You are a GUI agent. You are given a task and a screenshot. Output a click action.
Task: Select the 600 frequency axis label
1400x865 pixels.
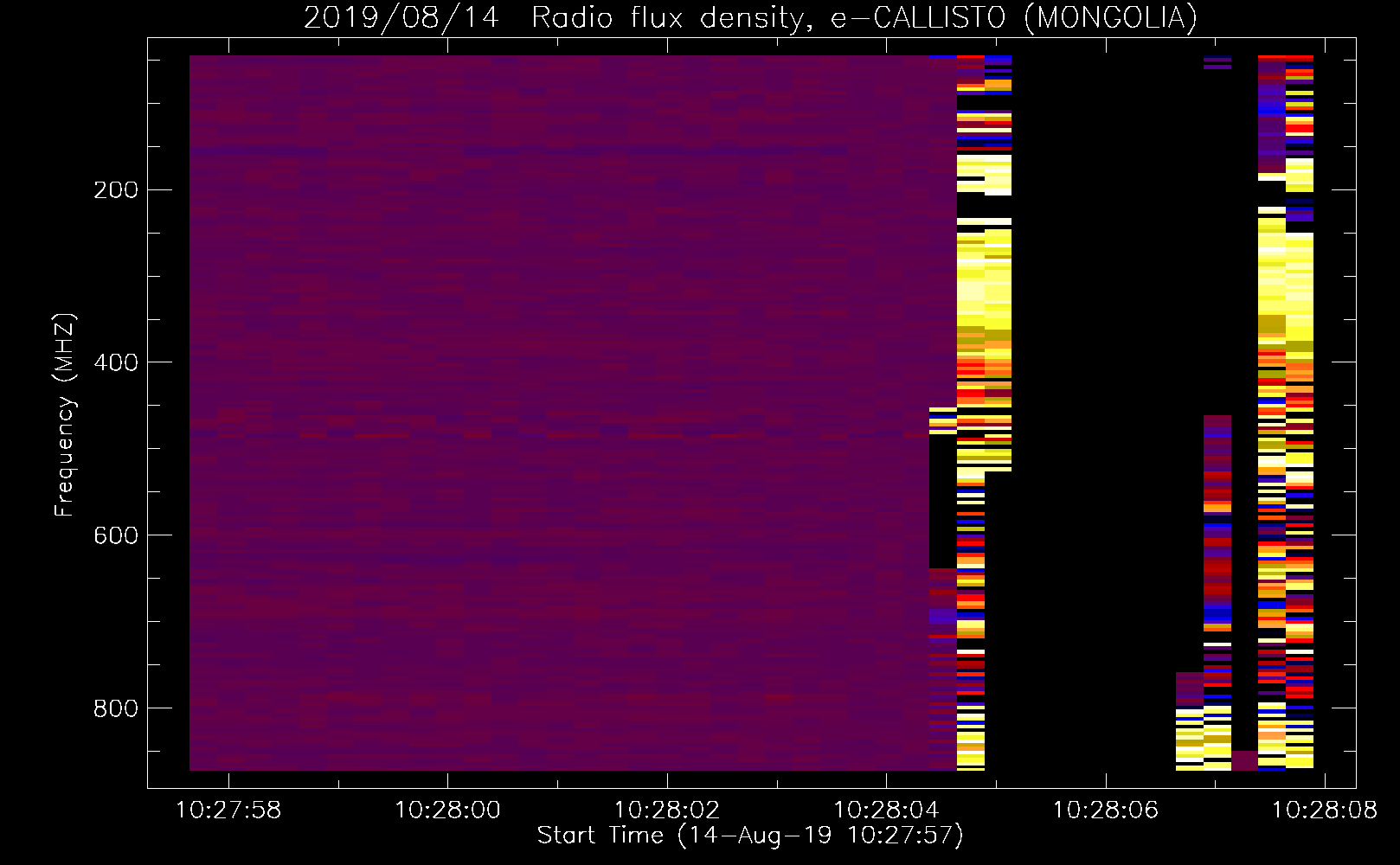tap(115, 536)
